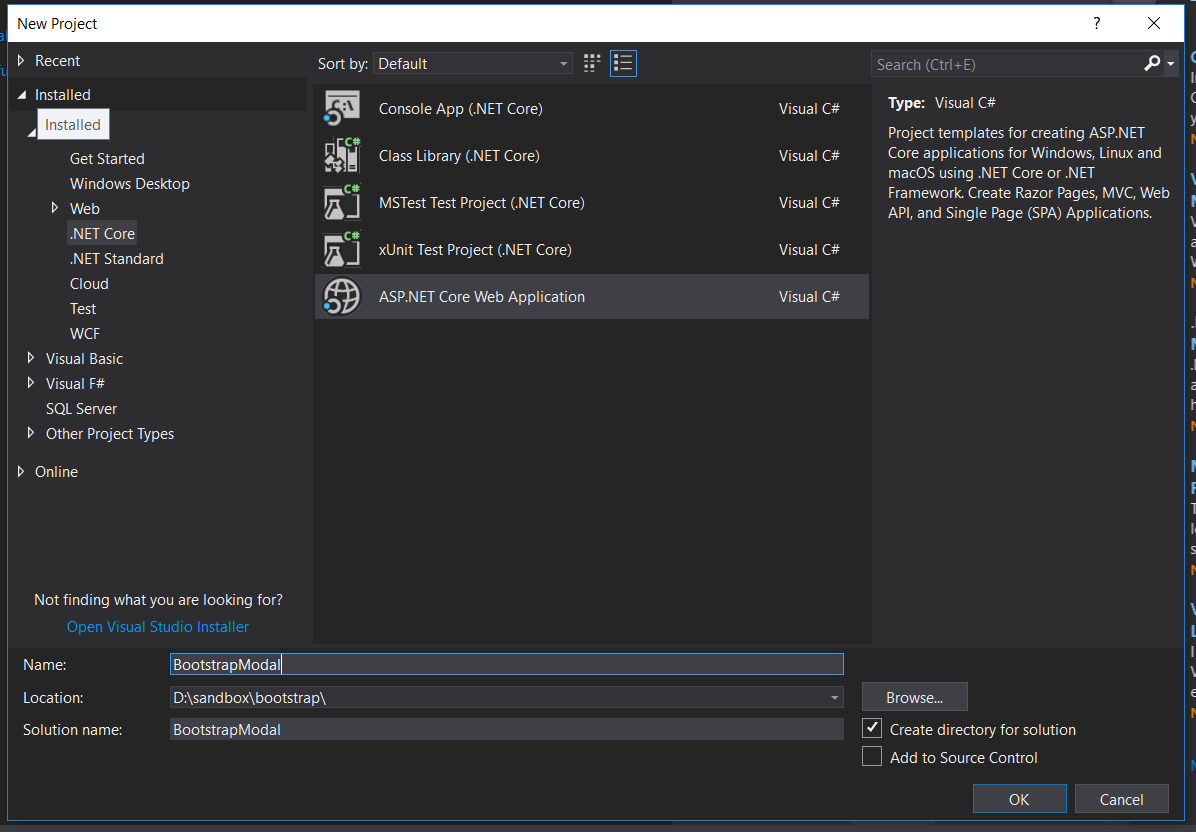Select Class Library (.NET Core) template text
The height and width of the screenshot is (832, 1196).
click(x=459, y=156)
